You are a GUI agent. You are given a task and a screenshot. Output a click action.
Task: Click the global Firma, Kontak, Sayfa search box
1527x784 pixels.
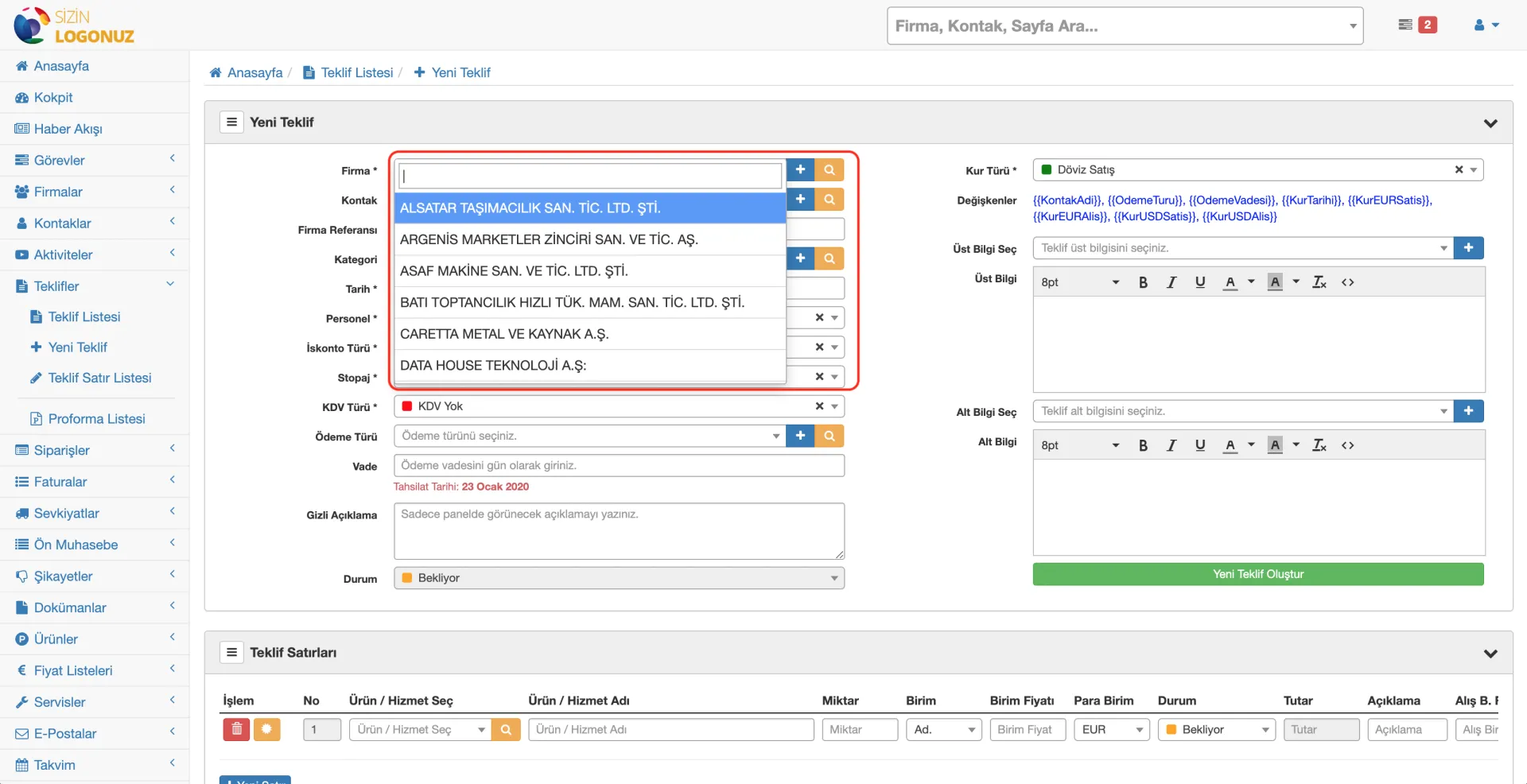coord(1125,26)
